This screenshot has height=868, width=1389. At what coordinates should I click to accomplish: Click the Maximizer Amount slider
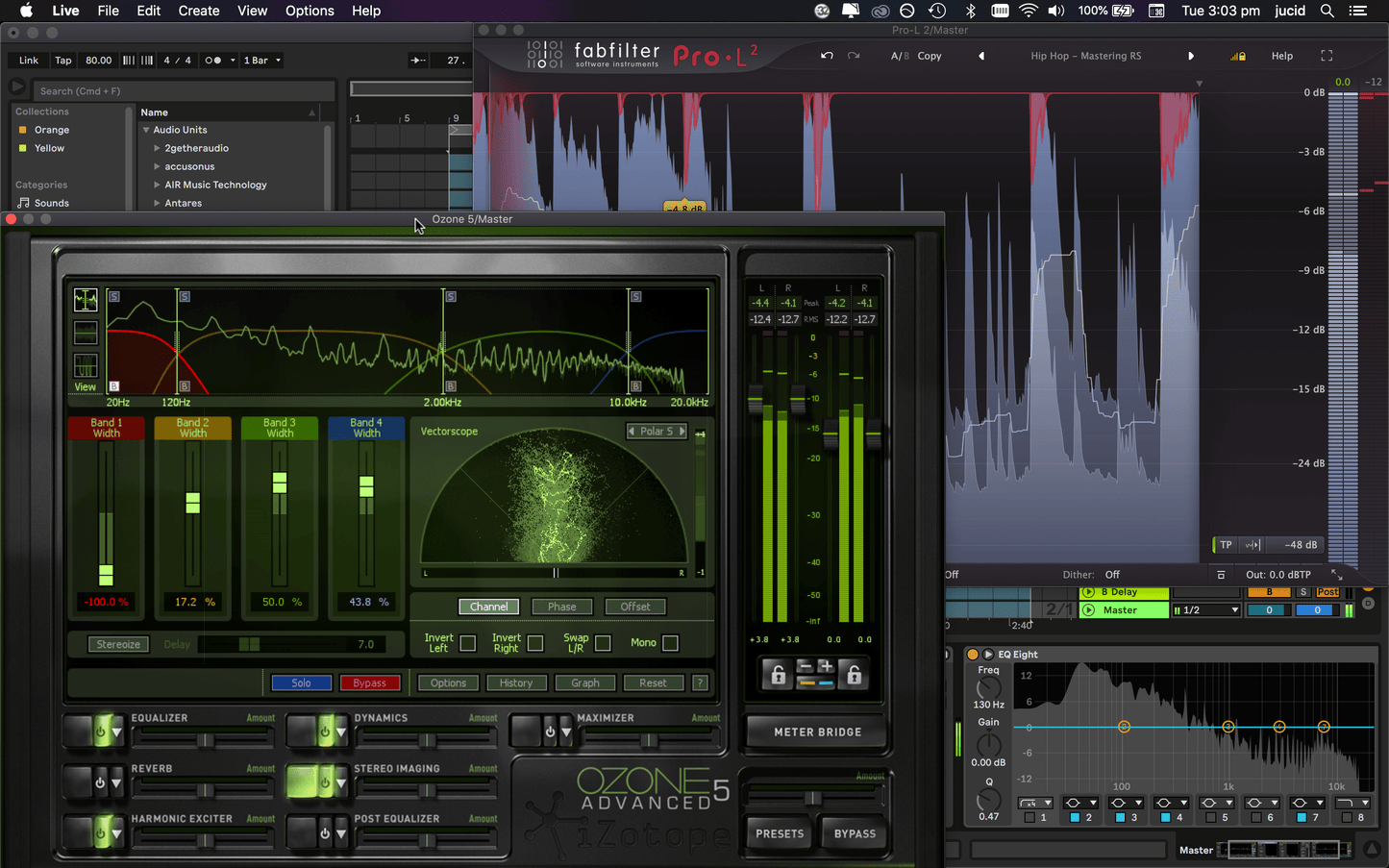click(650, 740)
